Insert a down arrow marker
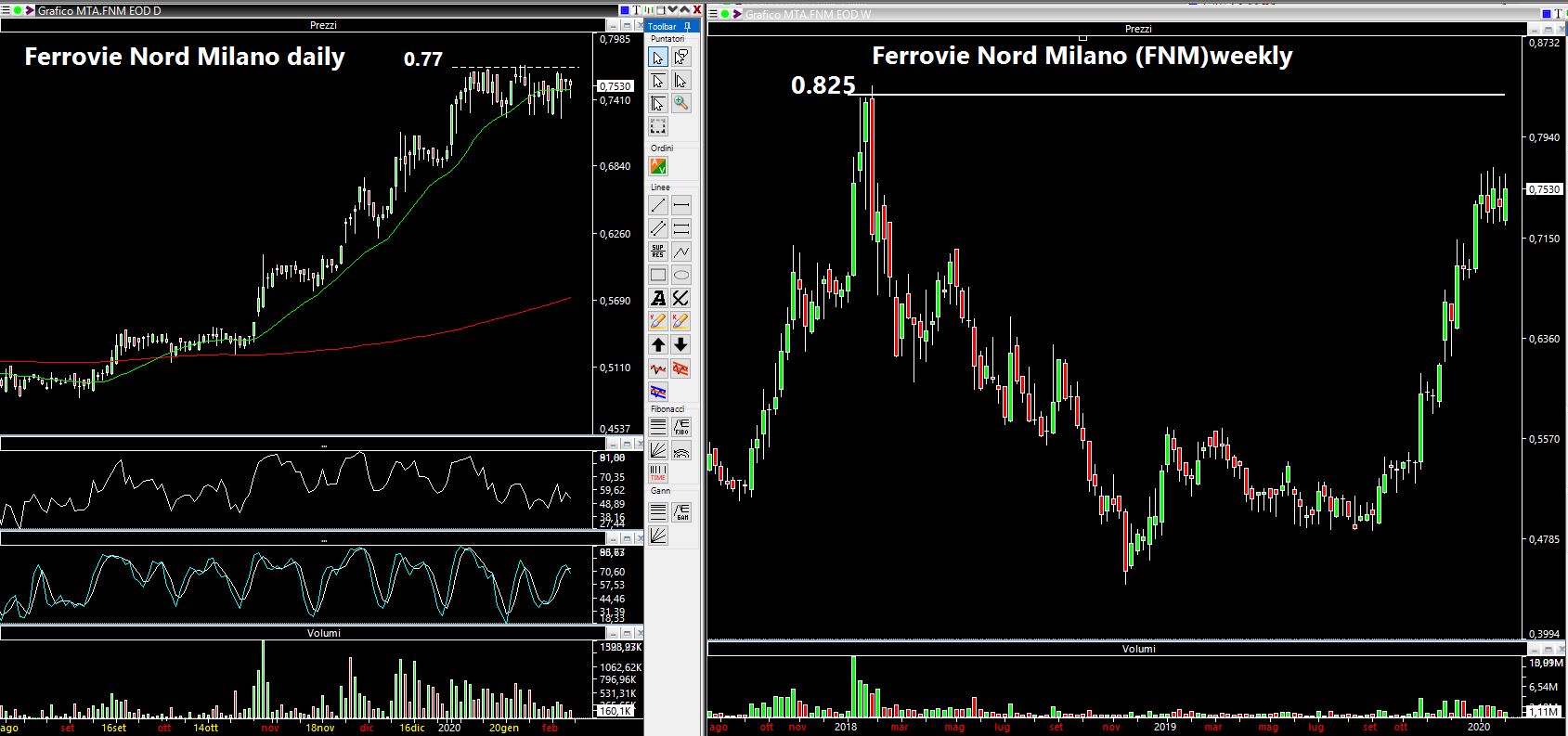This screenshot has height=736, width=1568. [681, 344]
